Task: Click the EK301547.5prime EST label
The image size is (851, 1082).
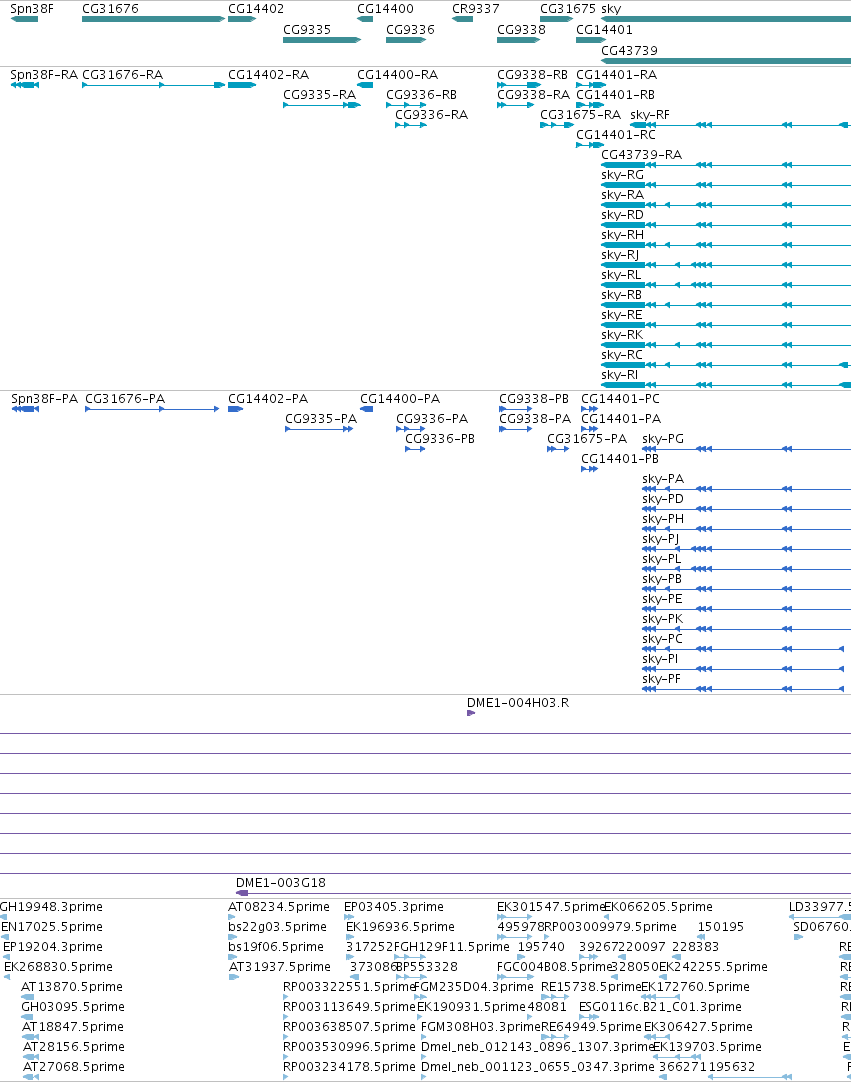Action: [x=551, y=907]
